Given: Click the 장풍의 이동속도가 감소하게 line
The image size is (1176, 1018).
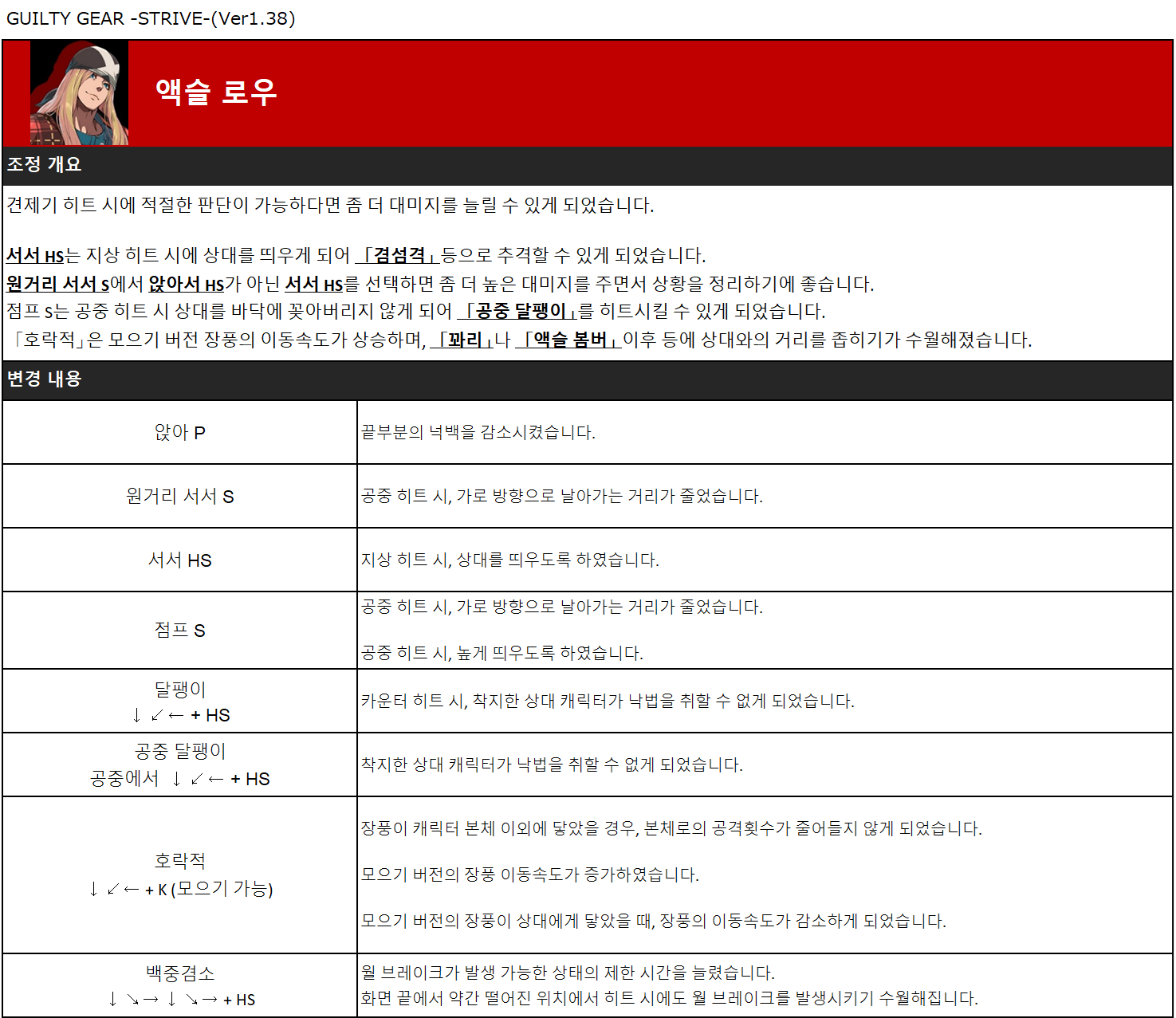Looking at the screenshot, I should pos(654,922).
